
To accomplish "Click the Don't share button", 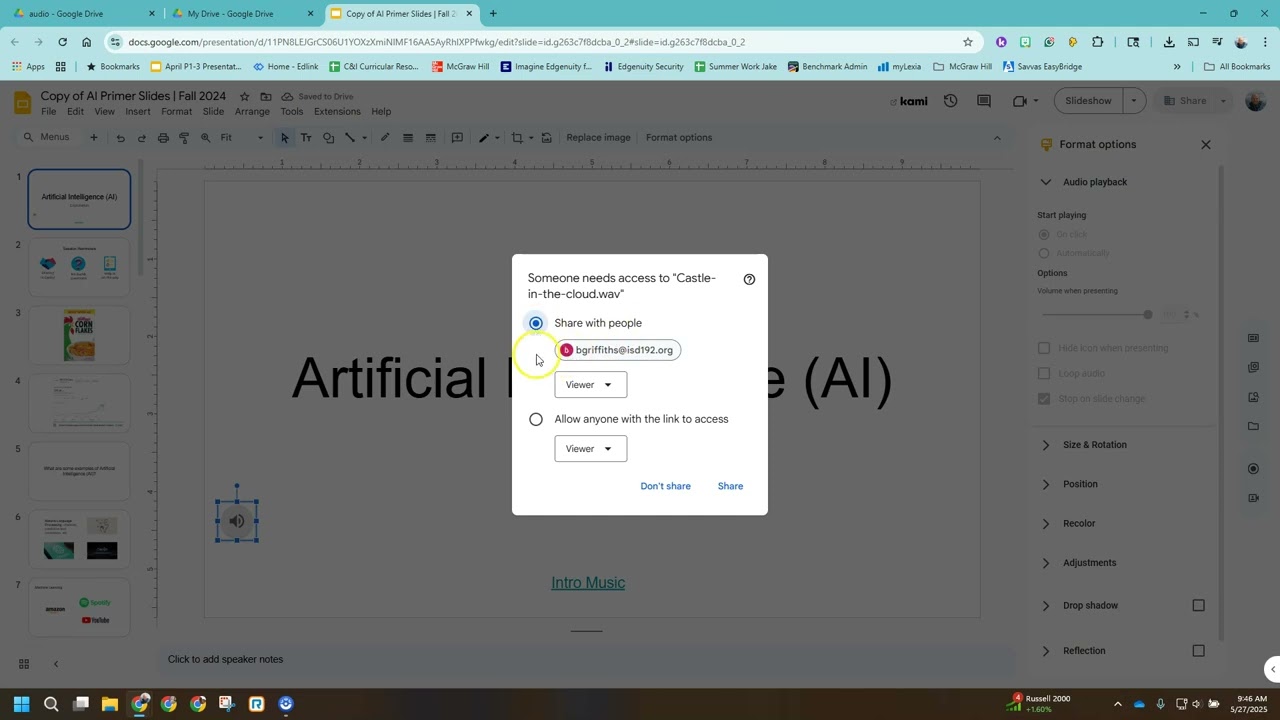I will 665,486.
